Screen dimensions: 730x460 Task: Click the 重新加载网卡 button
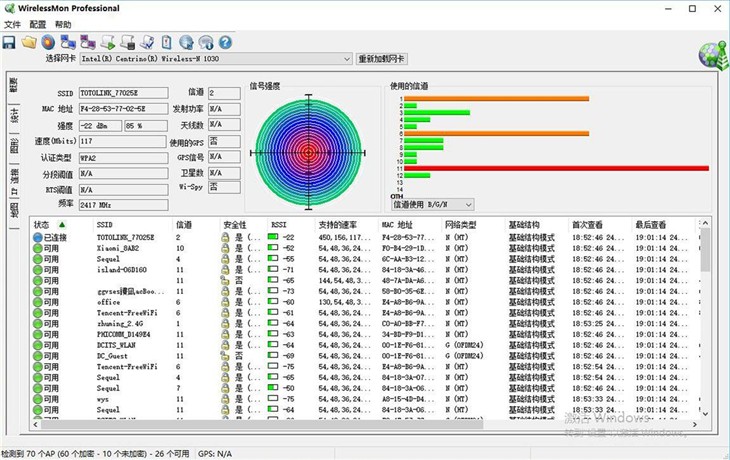[x=381, y=59]
